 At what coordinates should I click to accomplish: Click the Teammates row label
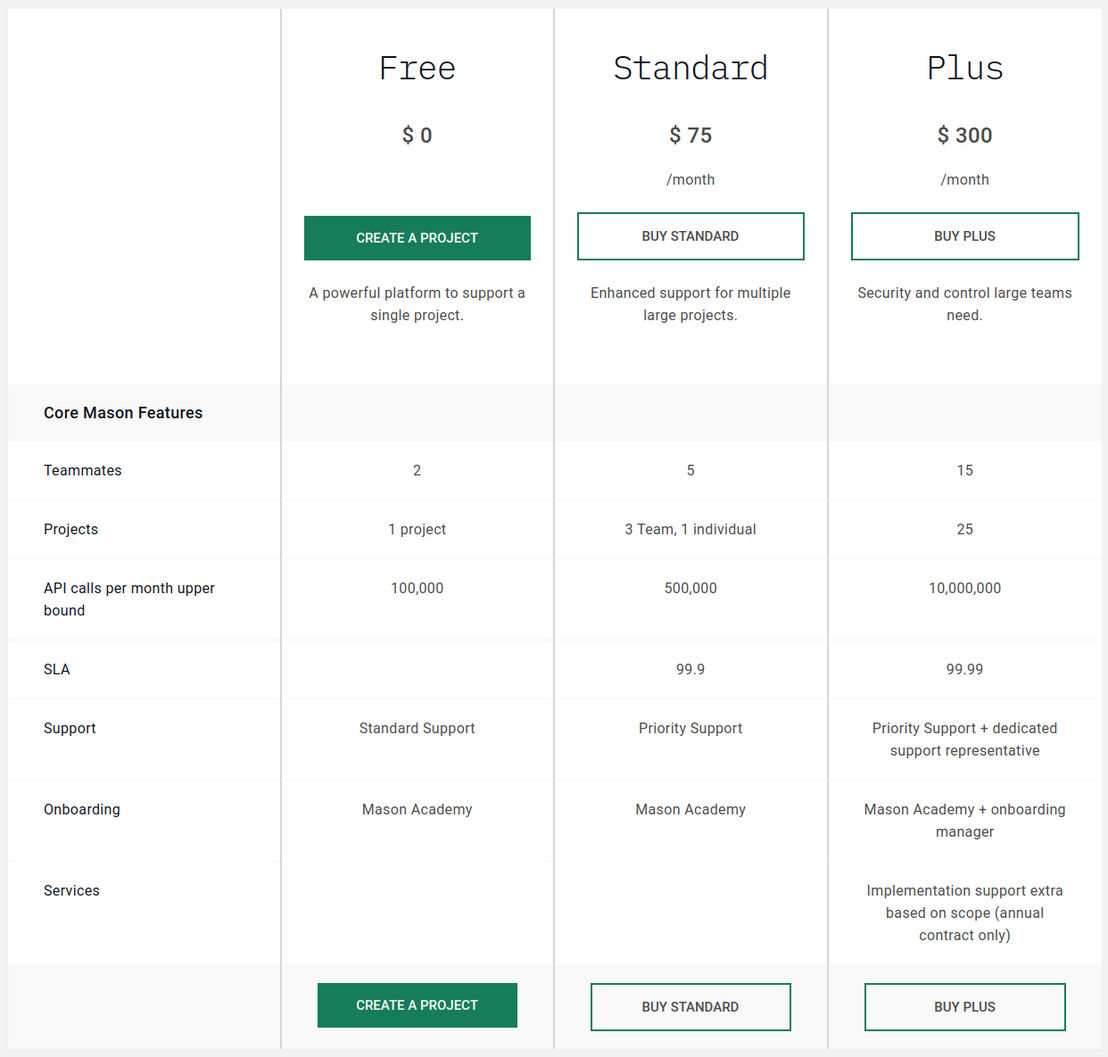[x=83, y=471]
